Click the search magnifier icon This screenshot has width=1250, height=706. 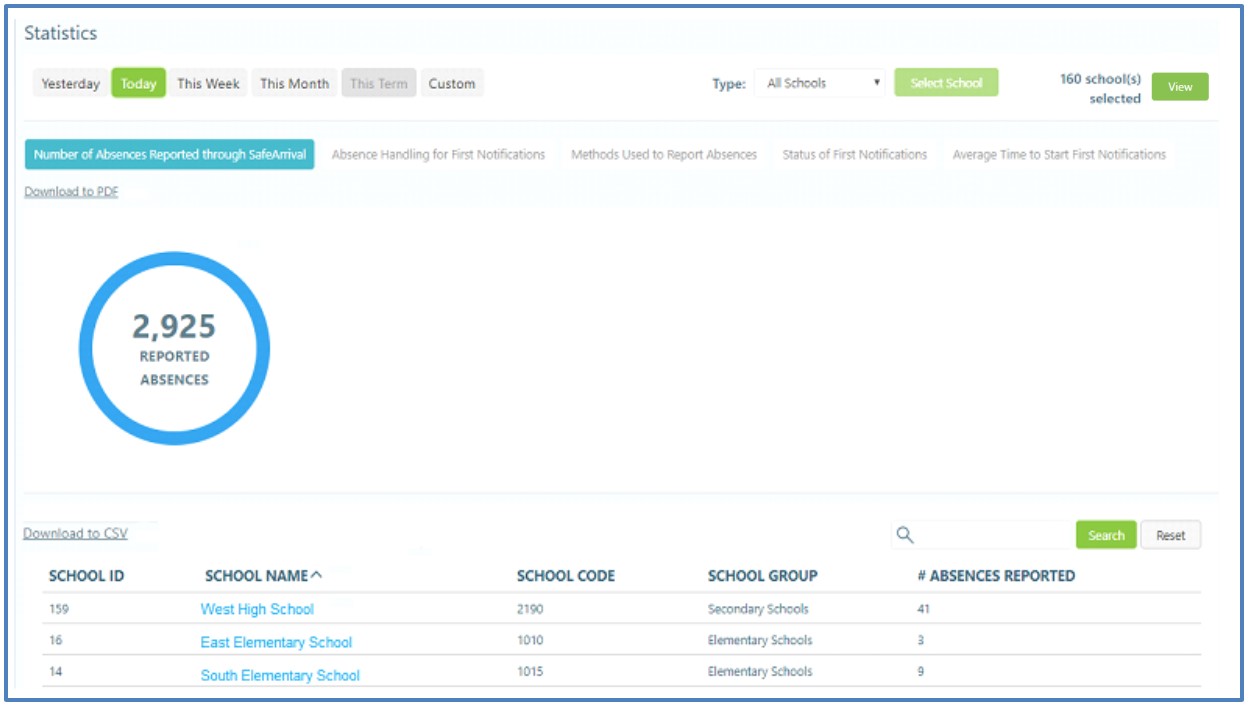pos(905,535)
